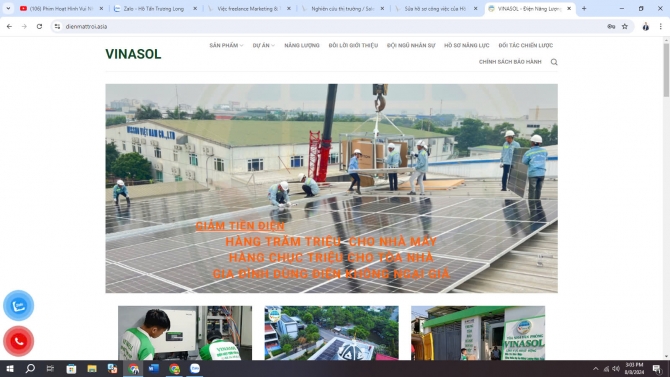Open the HỒ SƠ NĂNG LỰC menu item
The width and height of the screenshot is (670, 377).
(x=466, y=45)
